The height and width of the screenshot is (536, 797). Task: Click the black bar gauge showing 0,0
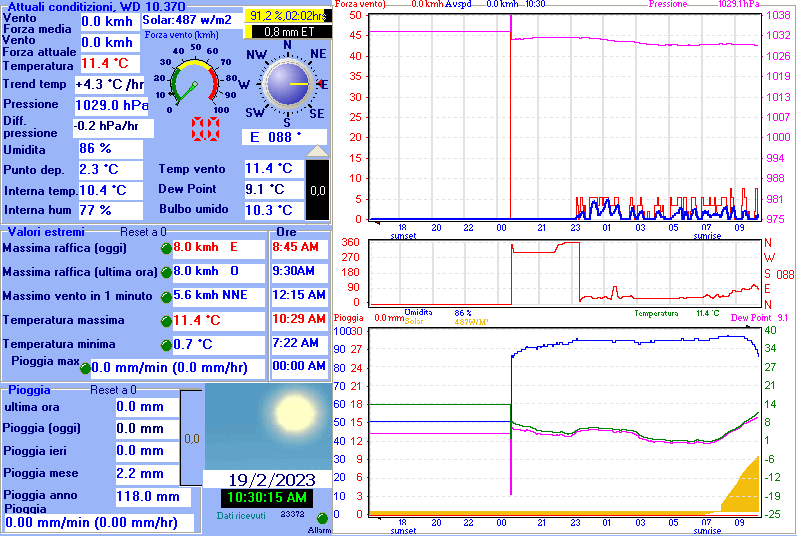point(318,190)
